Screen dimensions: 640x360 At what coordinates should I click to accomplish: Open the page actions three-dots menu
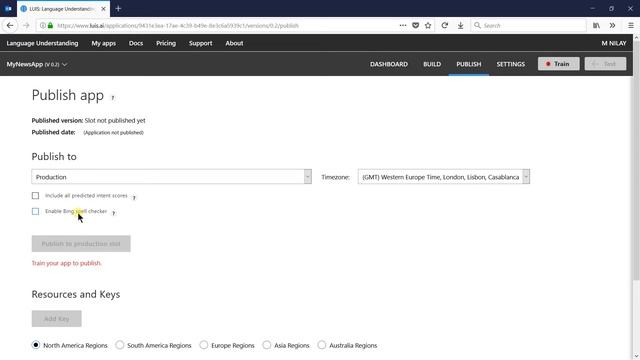pos(403,25)
